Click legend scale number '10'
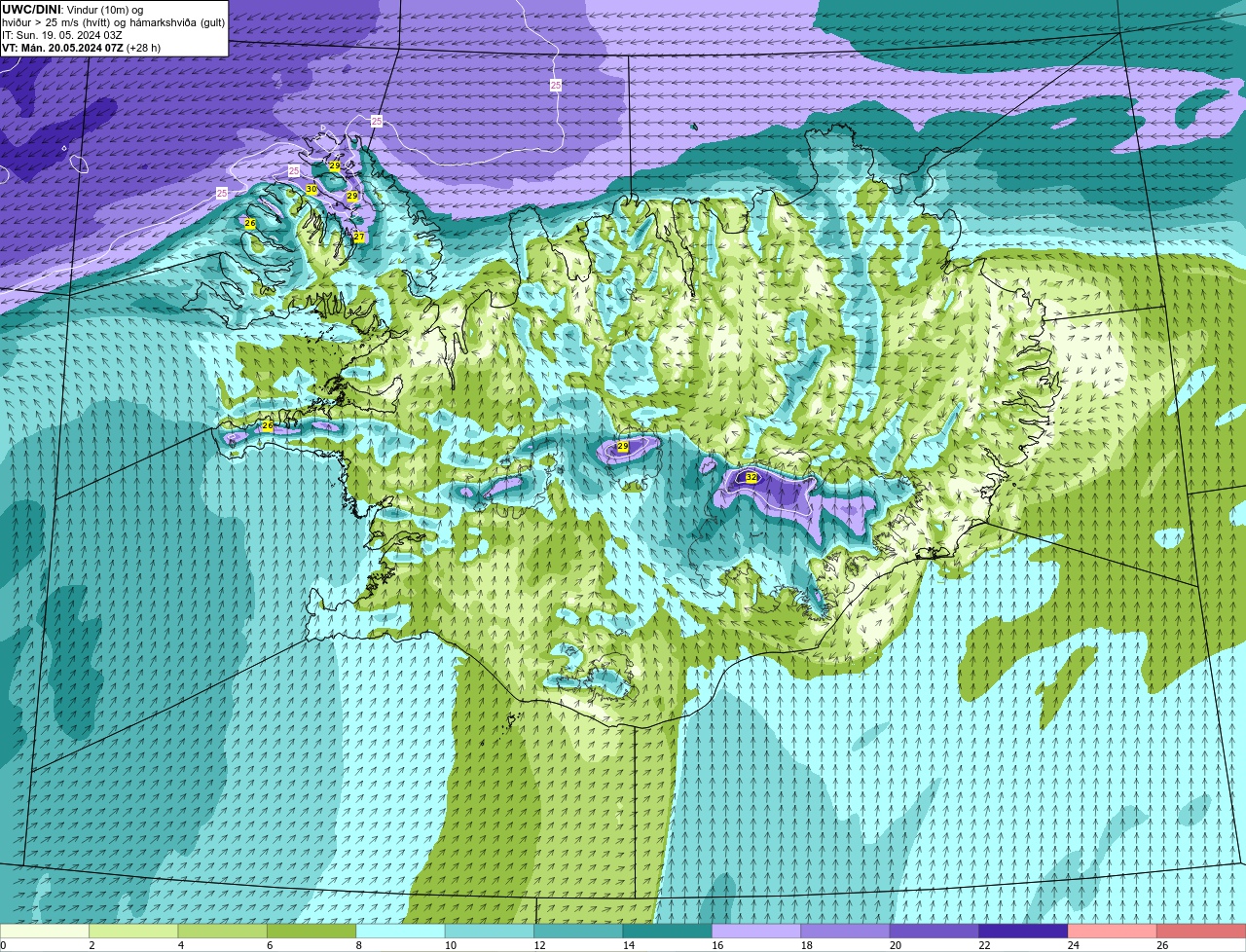This screenshot has width=1246, height=952. click(450, 945)
